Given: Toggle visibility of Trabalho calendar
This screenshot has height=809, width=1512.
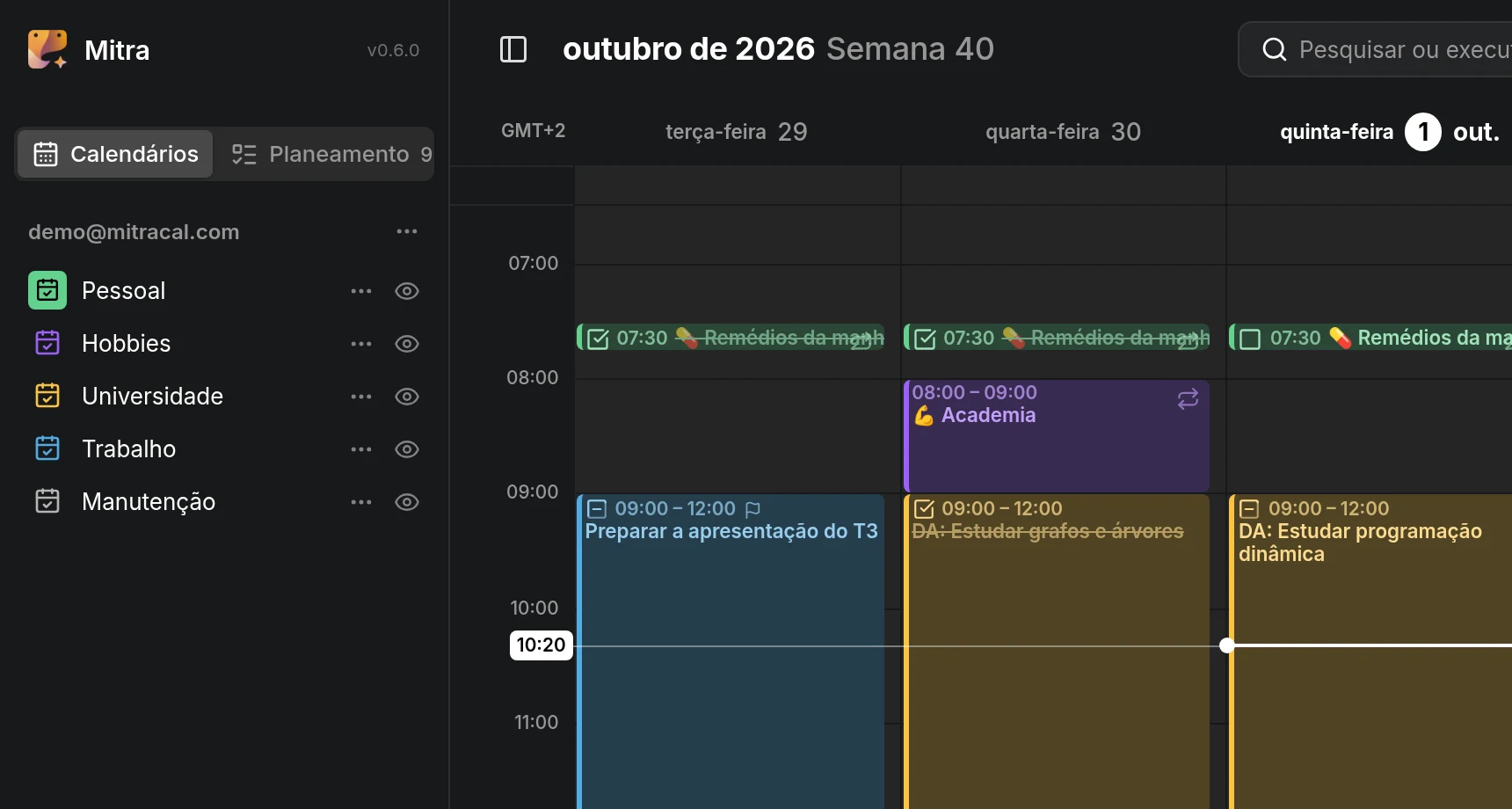Looking at the screenshot, I should pyautogui.click(x=407, y=449).
